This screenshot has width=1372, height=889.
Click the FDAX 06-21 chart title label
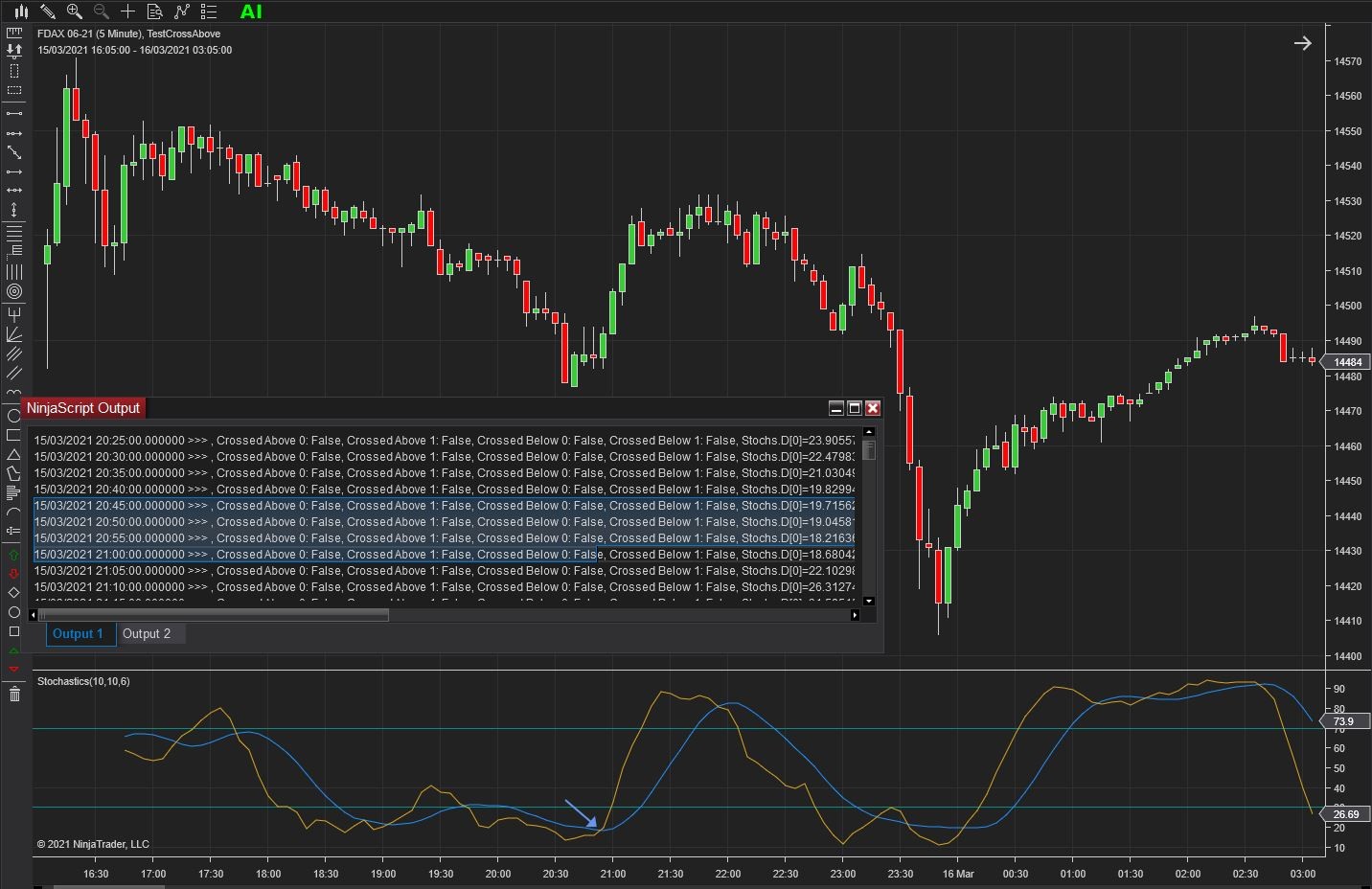128,34
